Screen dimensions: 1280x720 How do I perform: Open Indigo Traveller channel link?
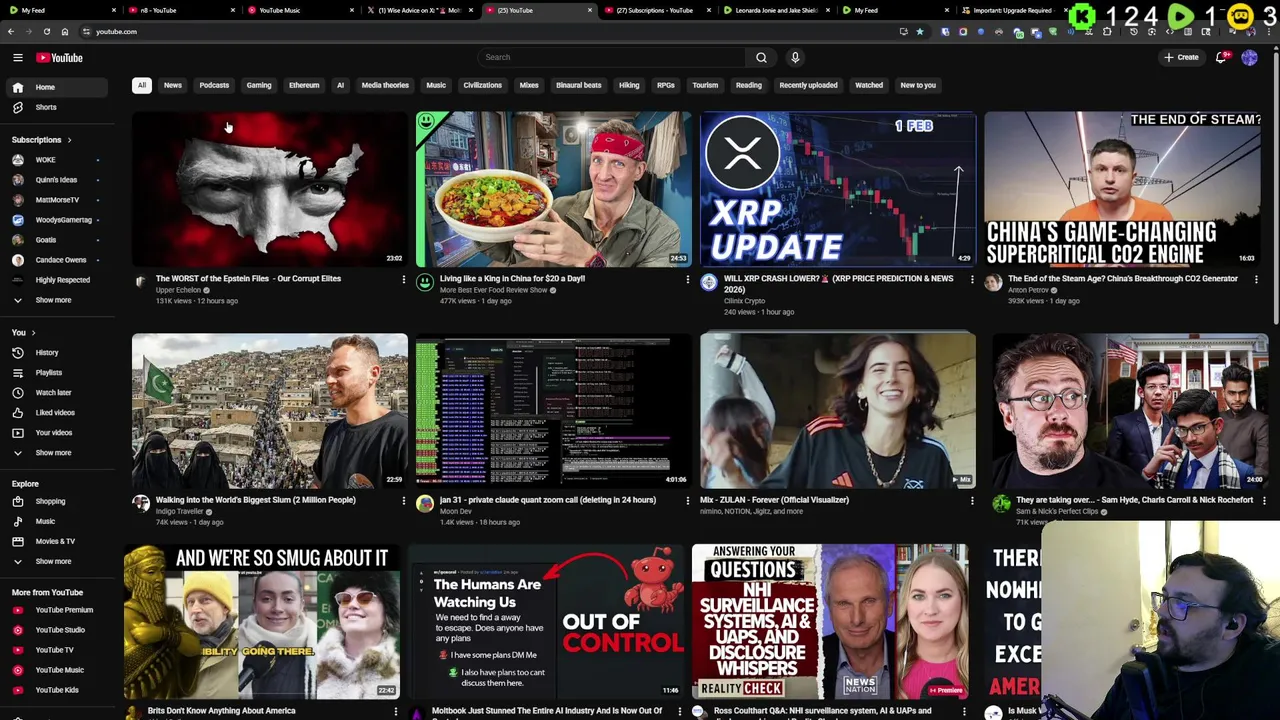[179, 511]
